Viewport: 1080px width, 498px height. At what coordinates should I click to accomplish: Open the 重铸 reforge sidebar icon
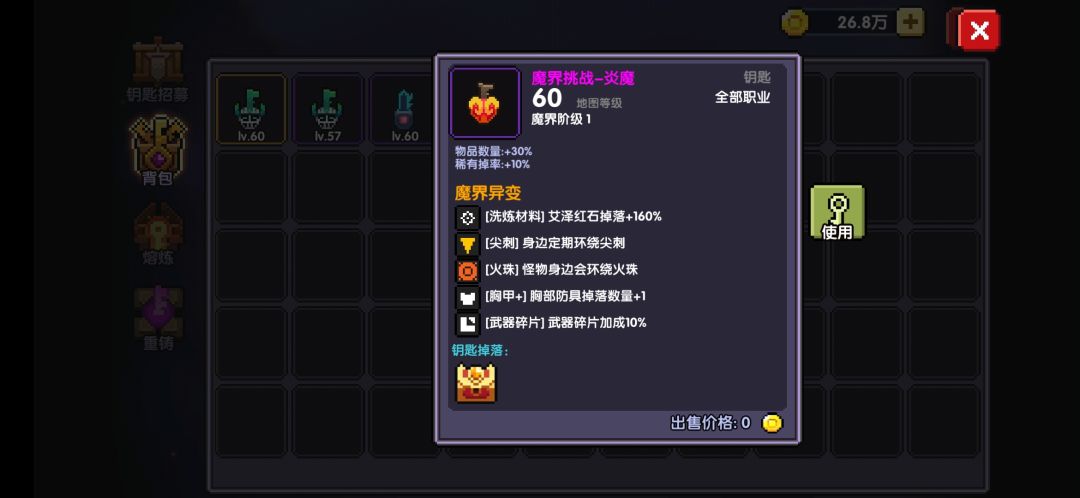[x=158, y=318]
